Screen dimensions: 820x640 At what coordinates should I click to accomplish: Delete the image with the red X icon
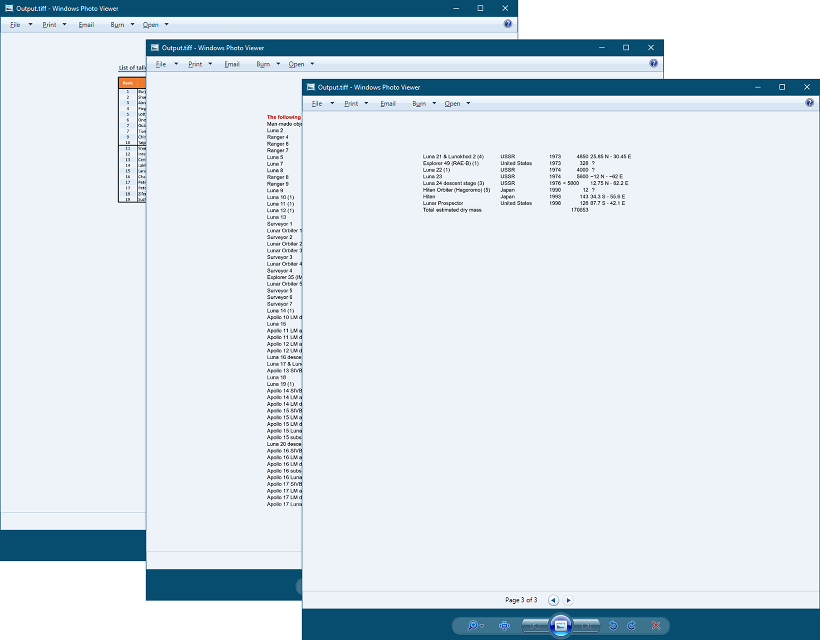point(657,625)
